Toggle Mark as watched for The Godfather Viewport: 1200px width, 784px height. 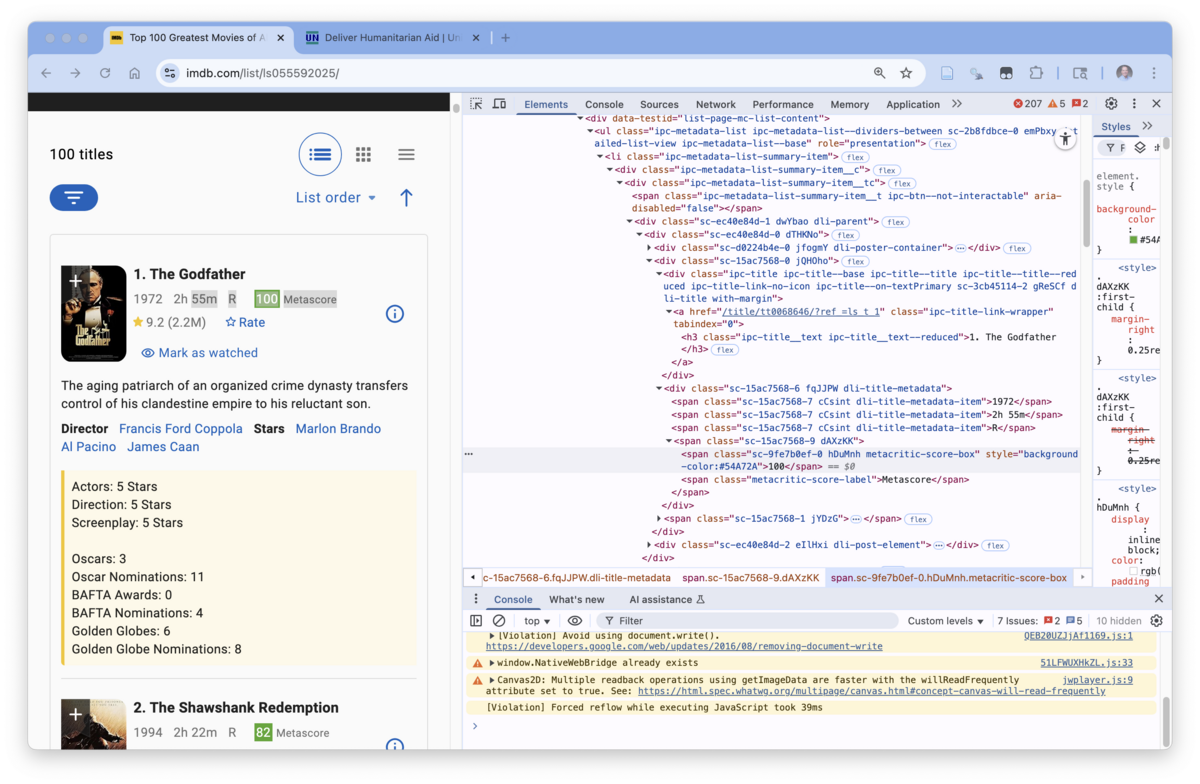200,353
